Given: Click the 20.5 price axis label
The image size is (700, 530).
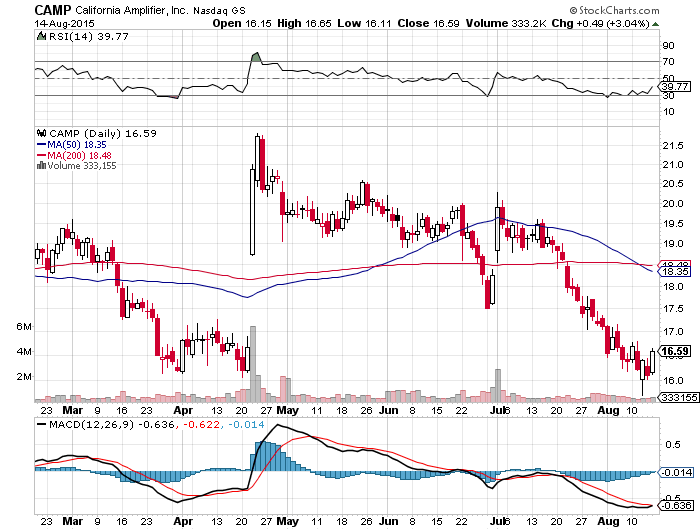Looking at the screenshot, I should click(673, 184).
